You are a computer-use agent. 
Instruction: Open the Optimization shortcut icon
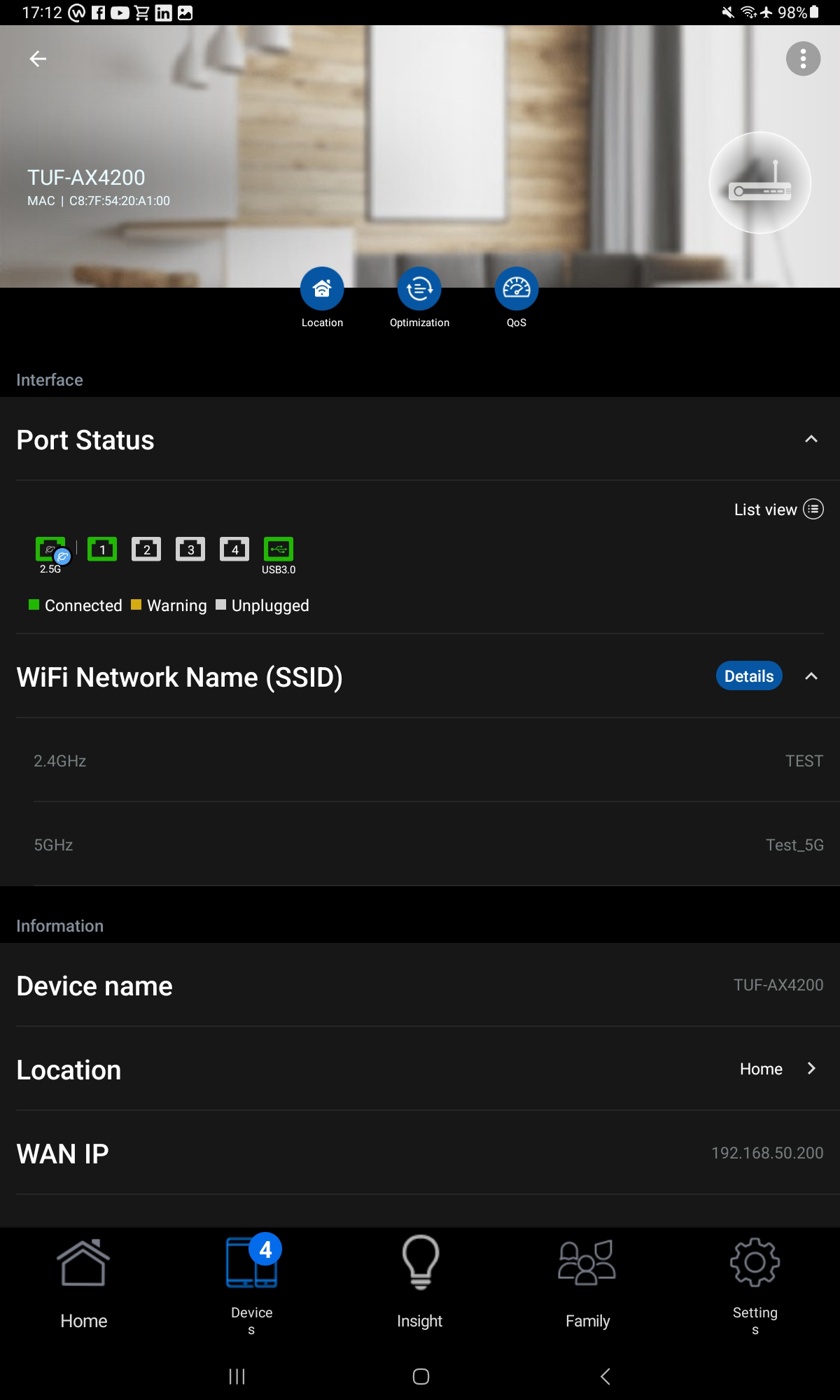click(419, 289)
